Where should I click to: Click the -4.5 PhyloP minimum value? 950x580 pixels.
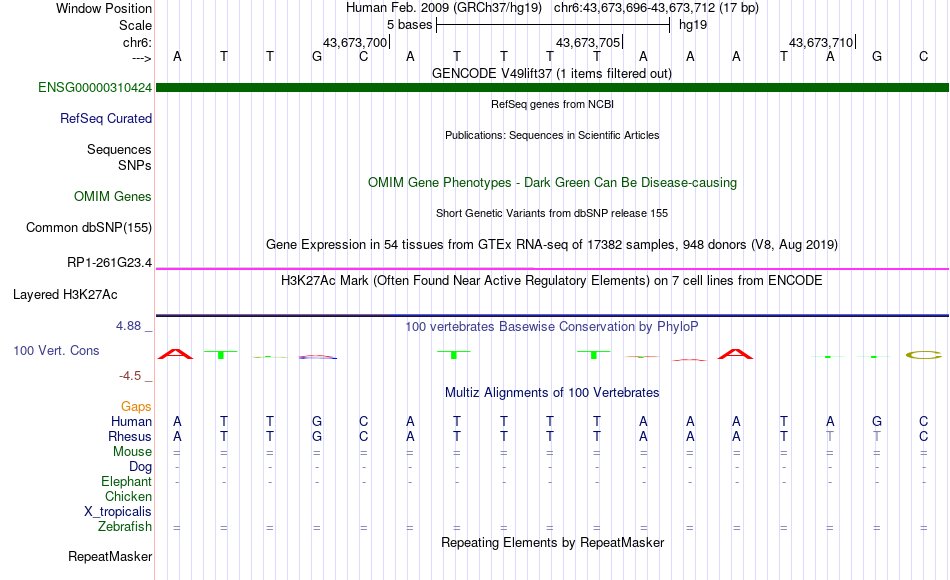point(130,376)
